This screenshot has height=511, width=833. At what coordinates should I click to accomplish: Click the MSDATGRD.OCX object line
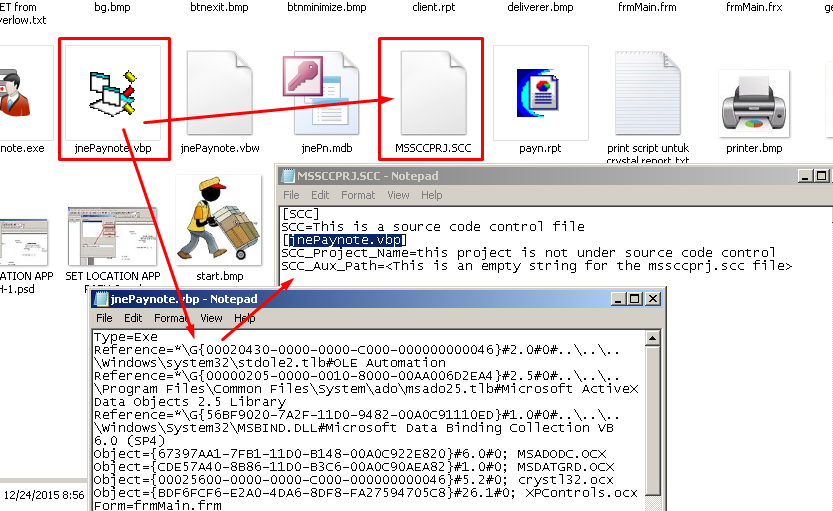[x=354, y=467]
